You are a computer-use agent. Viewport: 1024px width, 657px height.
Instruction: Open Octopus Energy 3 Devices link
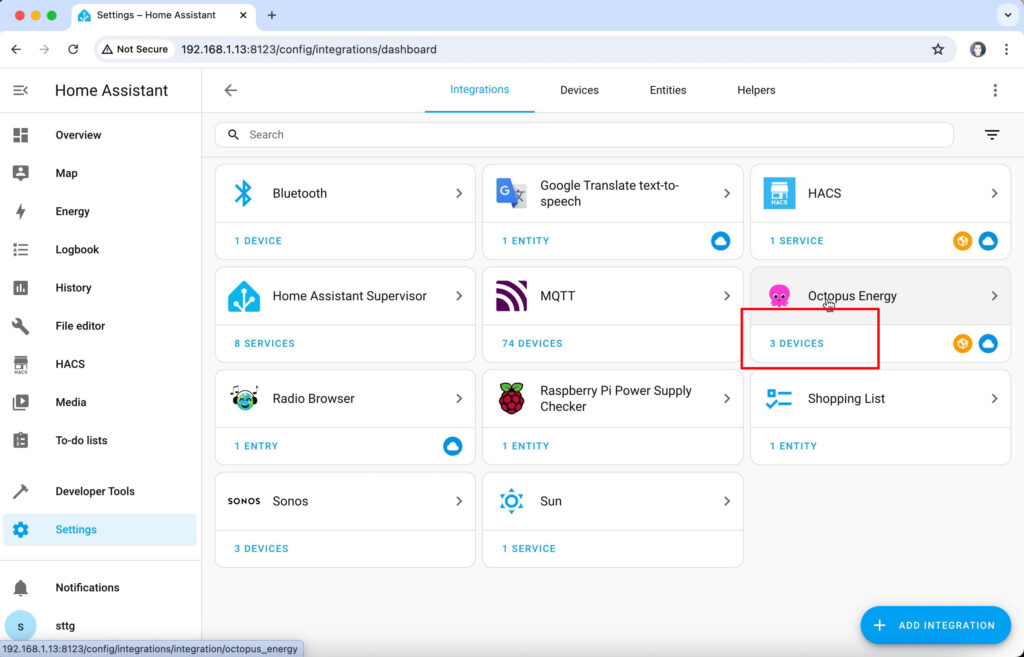click(797, 344)
